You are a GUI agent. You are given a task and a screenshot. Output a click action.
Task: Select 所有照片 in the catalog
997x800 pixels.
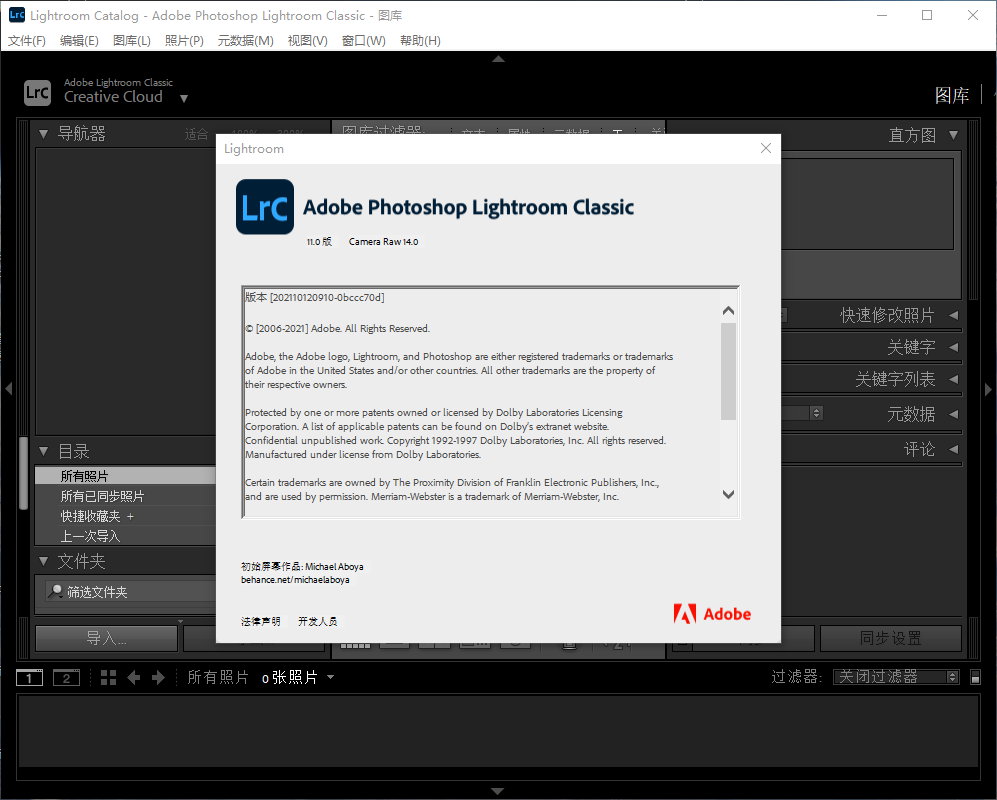click(x=125, y=476)
